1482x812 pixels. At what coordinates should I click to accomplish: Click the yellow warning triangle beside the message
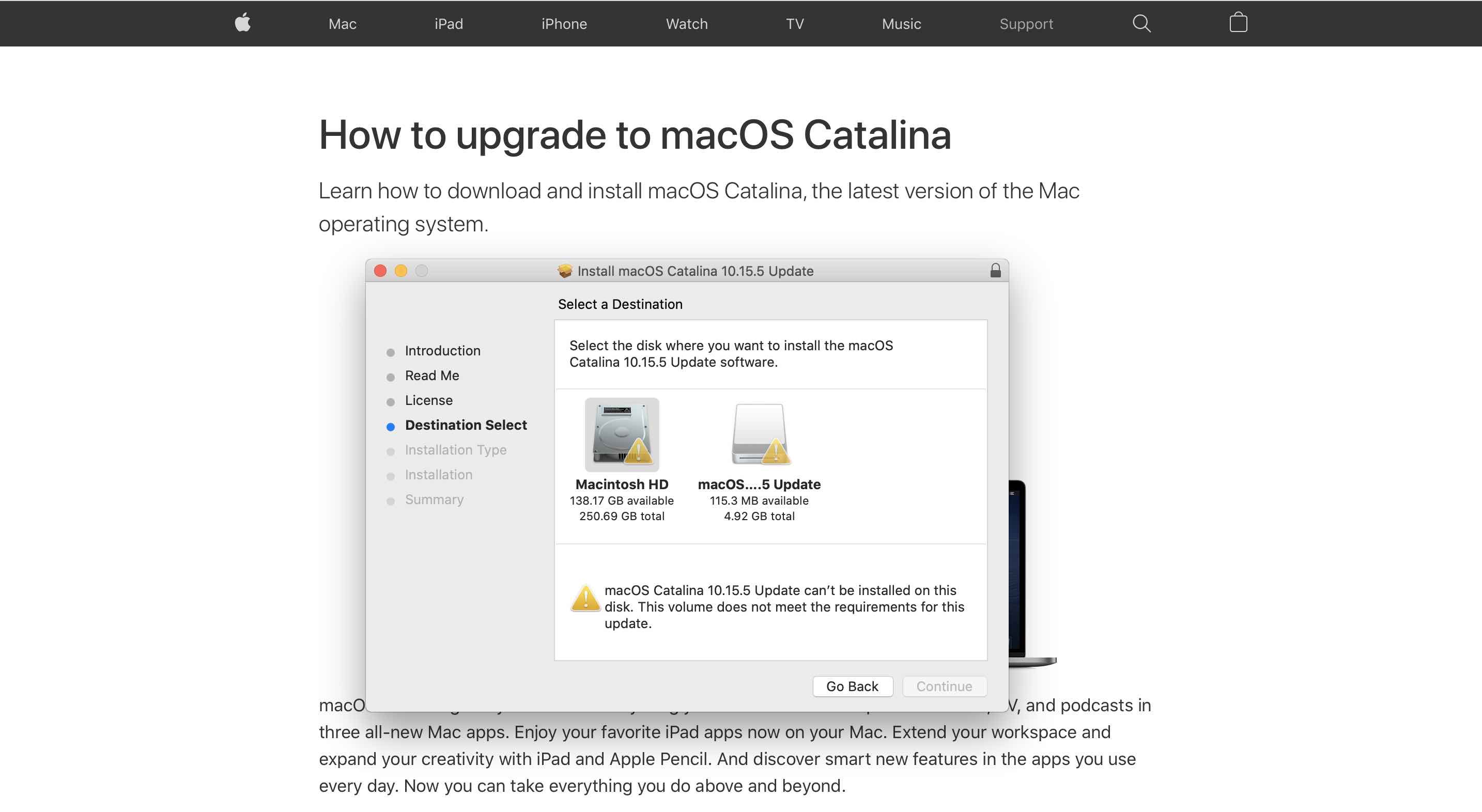pos(585,598)
